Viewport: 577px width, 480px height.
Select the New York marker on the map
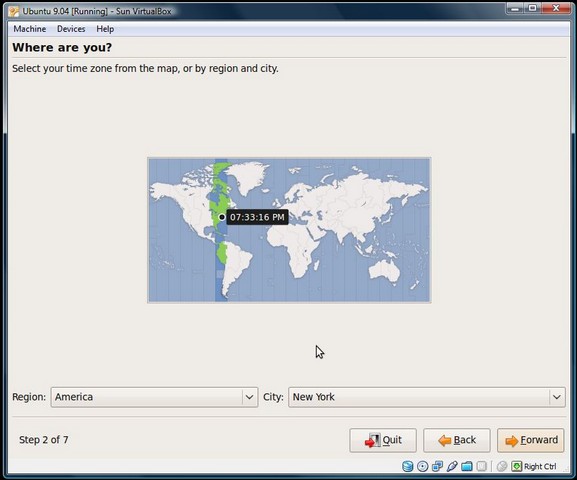[222, 217]
